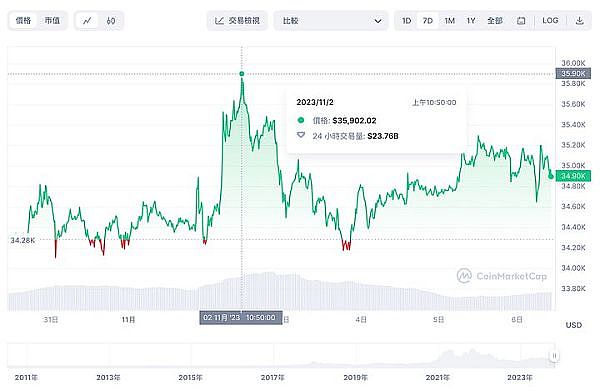Open the calendar date range picker
Viewport: 600px width, 391px height.
(521, 21)
